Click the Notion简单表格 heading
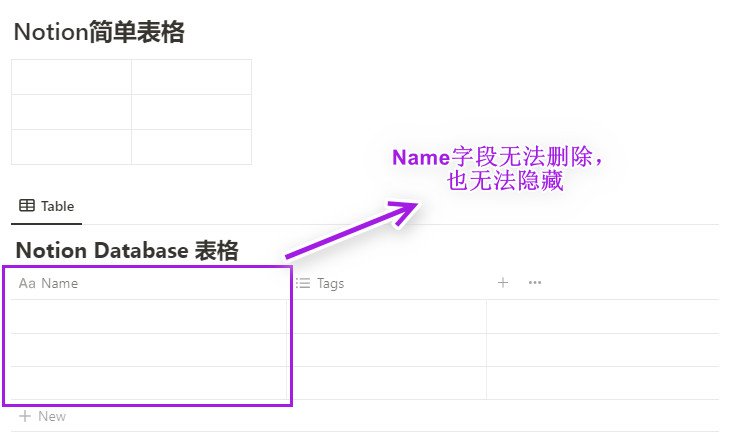The width and height of the screenshot is (754, 445). (99, 32)
